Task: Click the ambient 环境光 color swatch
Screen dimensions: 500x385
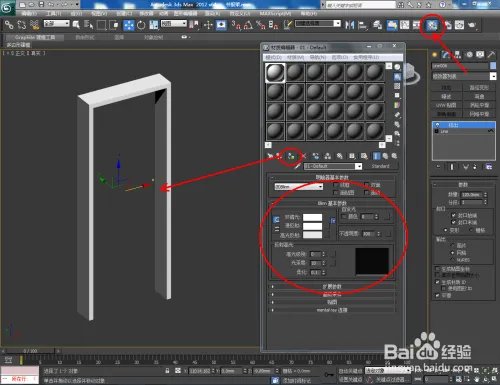Action: [312, 217]
